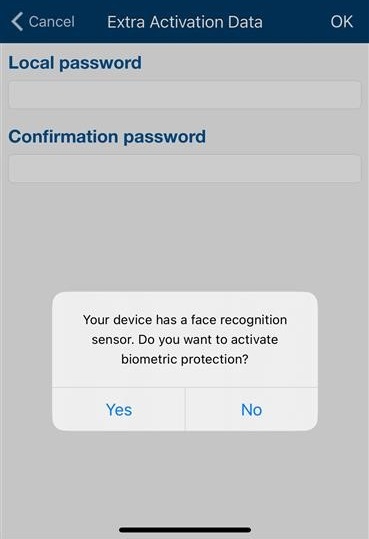The image size is (369, 539).
Task: Go back using the left chevron
Action: pyautogui.click(x=17, y=21)
